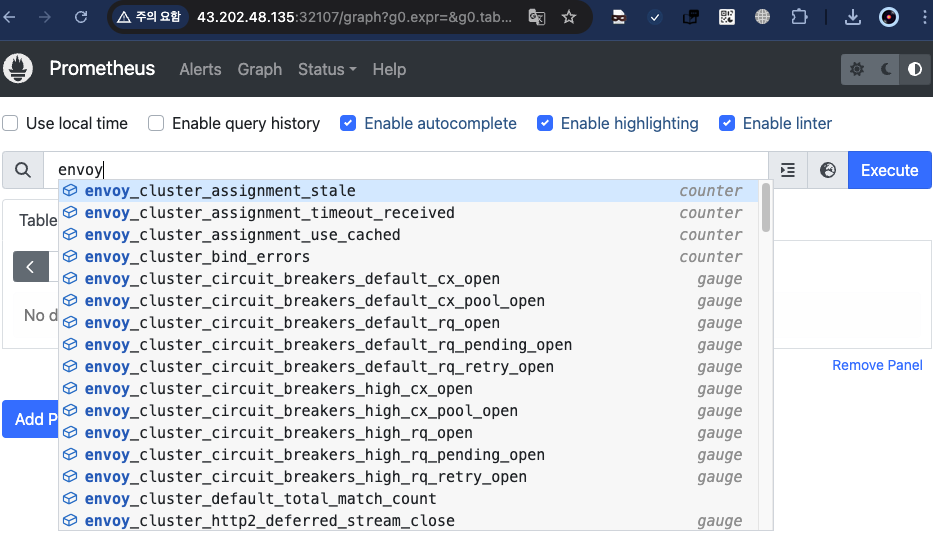Open the translate page icon

click(x=537, y=17)
